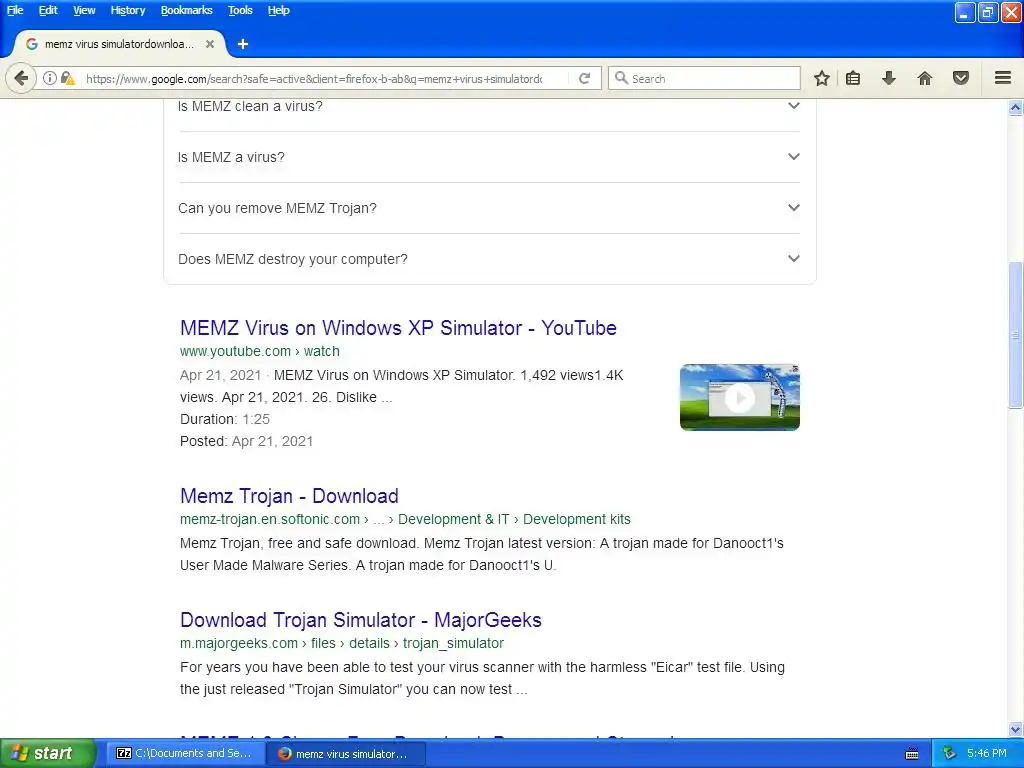Click the keyboard icon in the taskbar
This screenshot has width=1024, height=768.
[x=912, y=754]
